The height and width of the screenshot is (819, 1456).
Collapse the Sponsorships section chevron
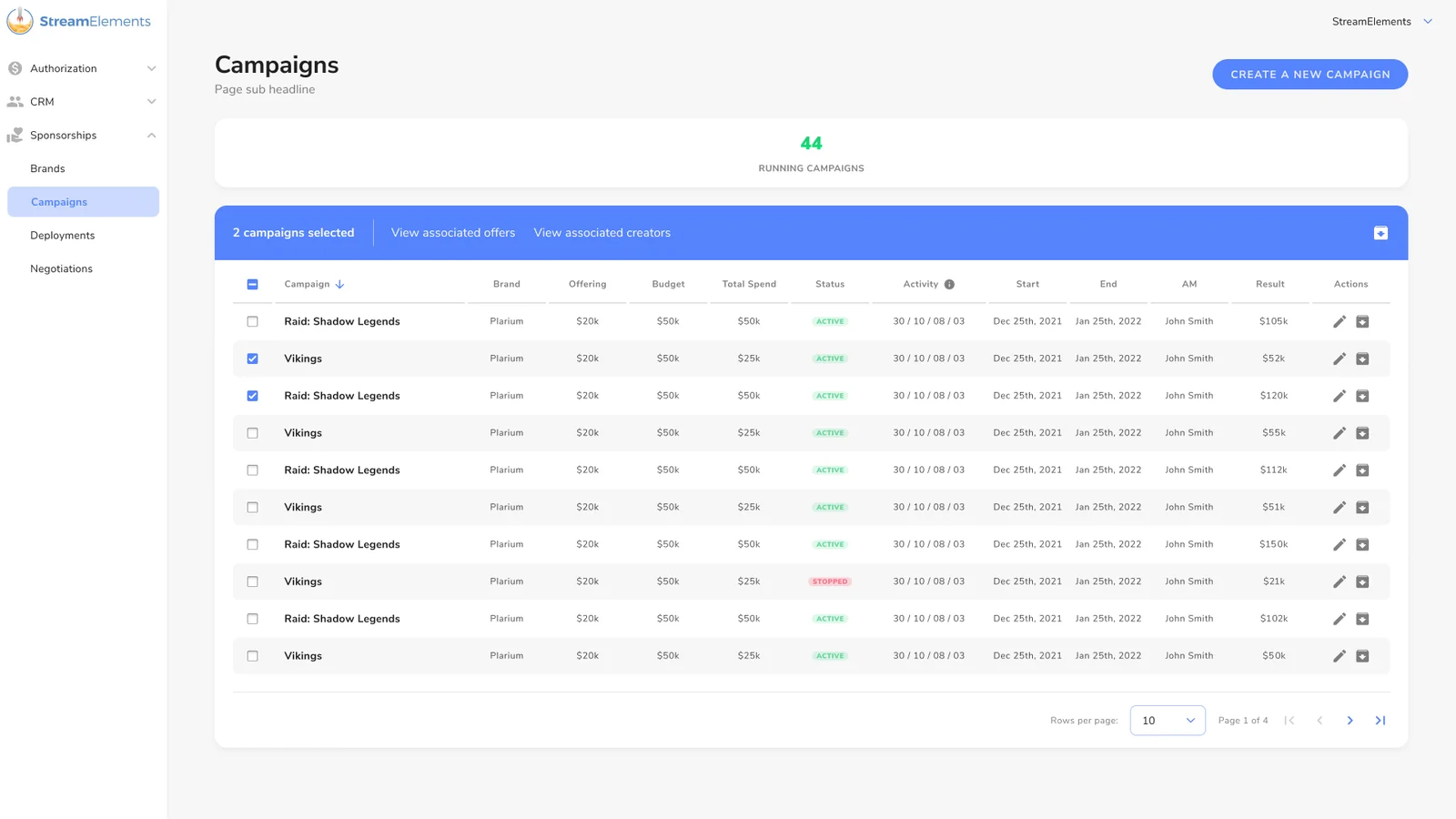click(151, 136)
